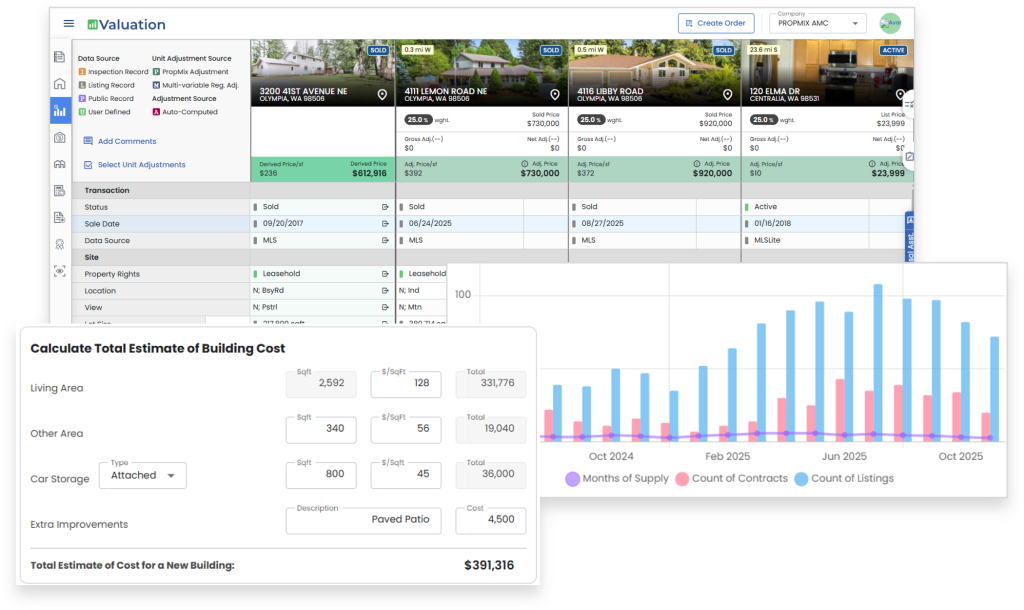Open the eye scan icon in sidebar

click(x=60, y=271)
